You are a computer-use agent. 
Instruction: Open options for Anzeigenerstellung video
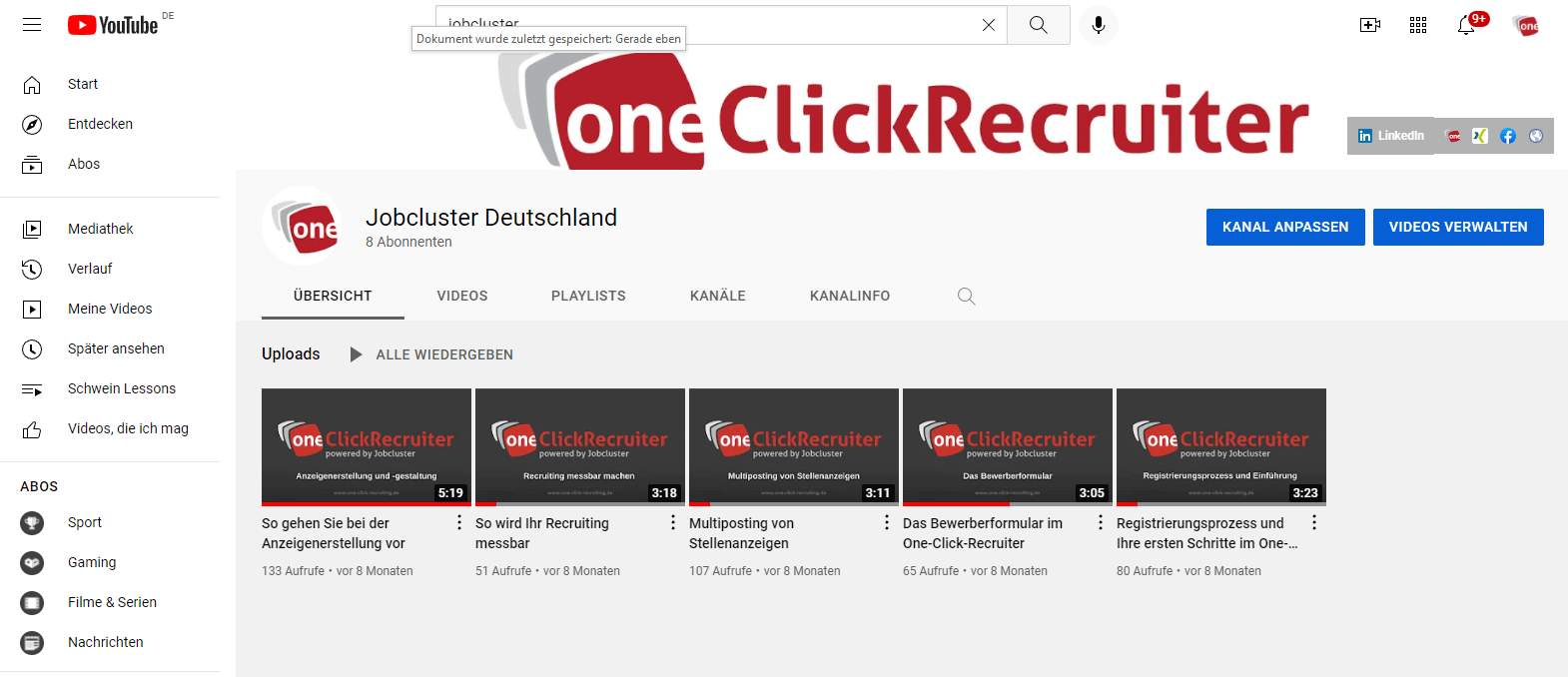point(459,522)
